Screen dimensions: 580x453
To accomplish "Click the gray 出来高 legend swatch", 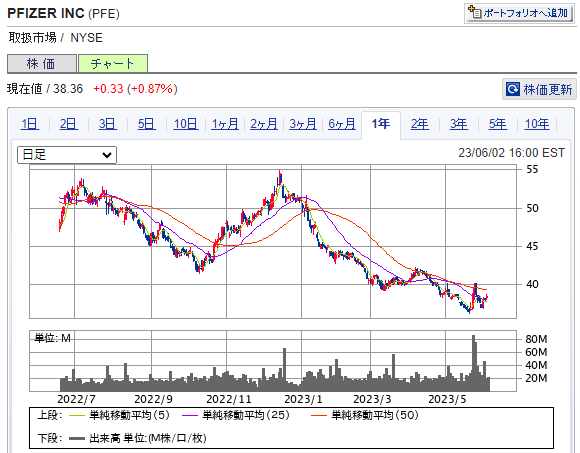I will [77, 439].
